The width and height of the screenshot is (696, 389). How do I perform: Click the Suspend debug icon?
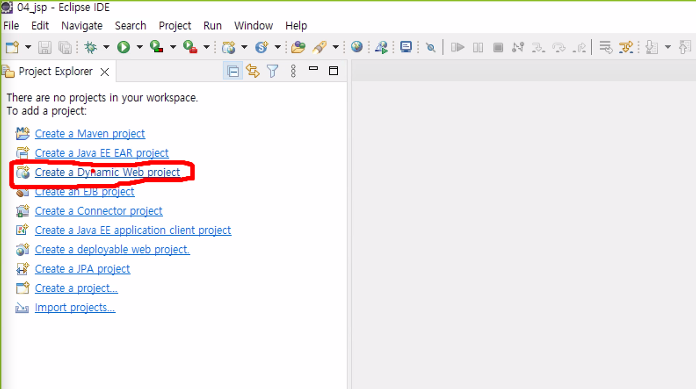point(478,47)
